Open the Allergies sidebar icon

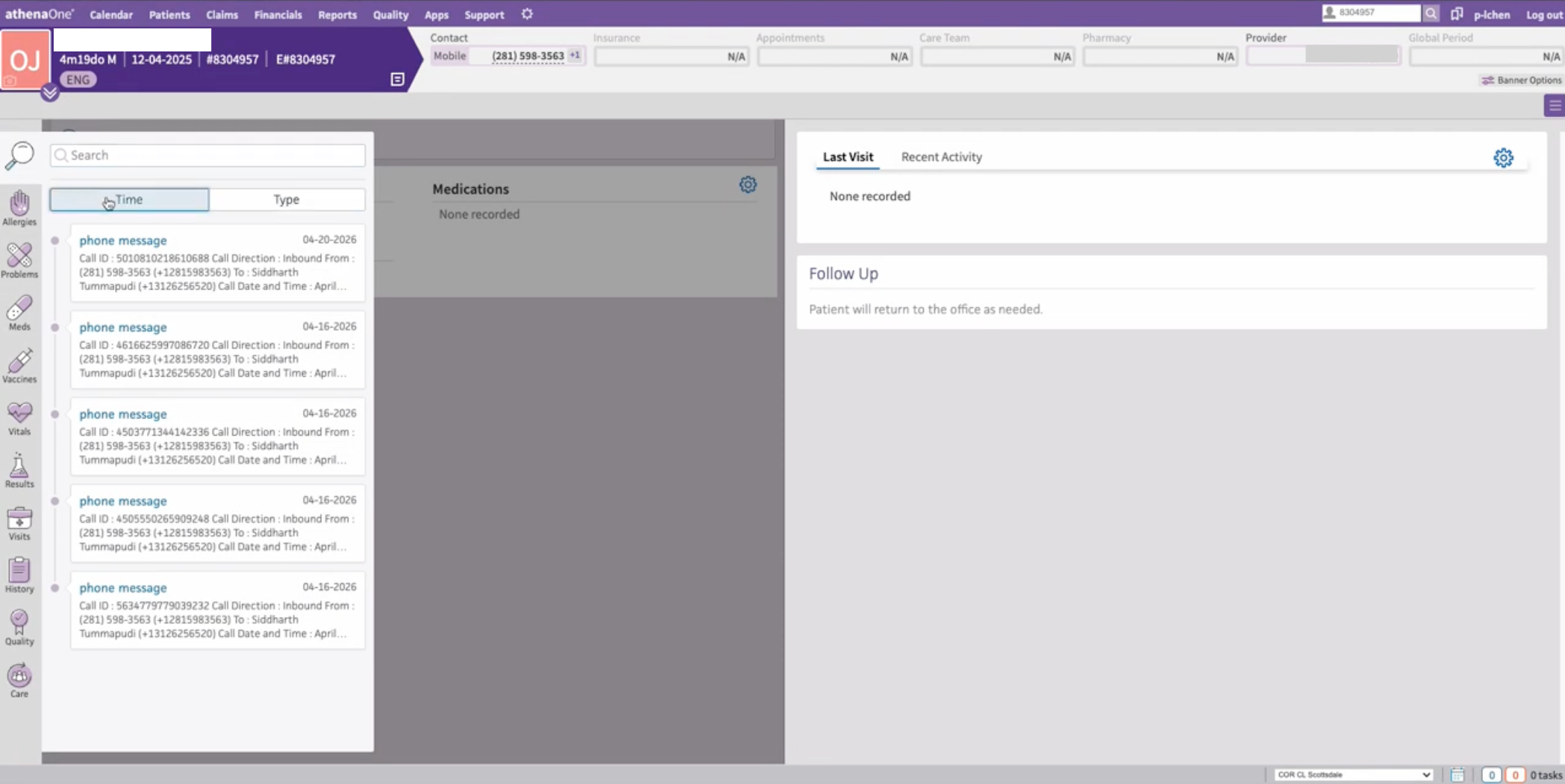(19, 208)
